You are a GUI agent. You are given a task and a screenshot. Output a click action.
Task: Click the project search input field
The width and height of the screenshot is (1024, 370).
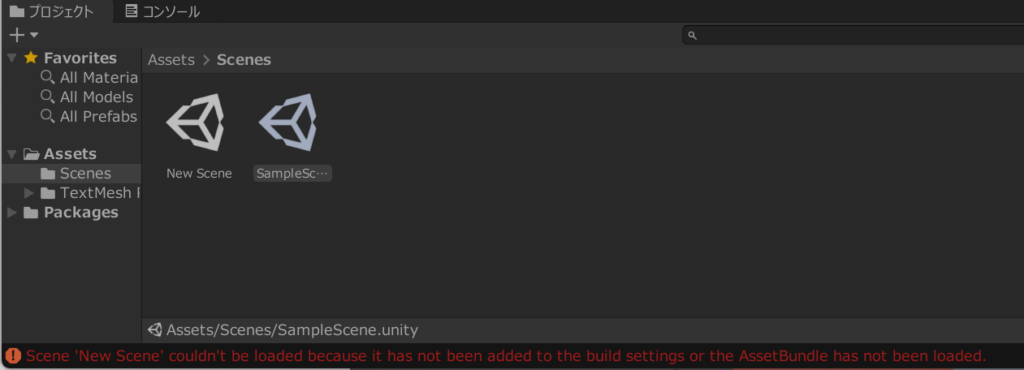coord(853,35)
